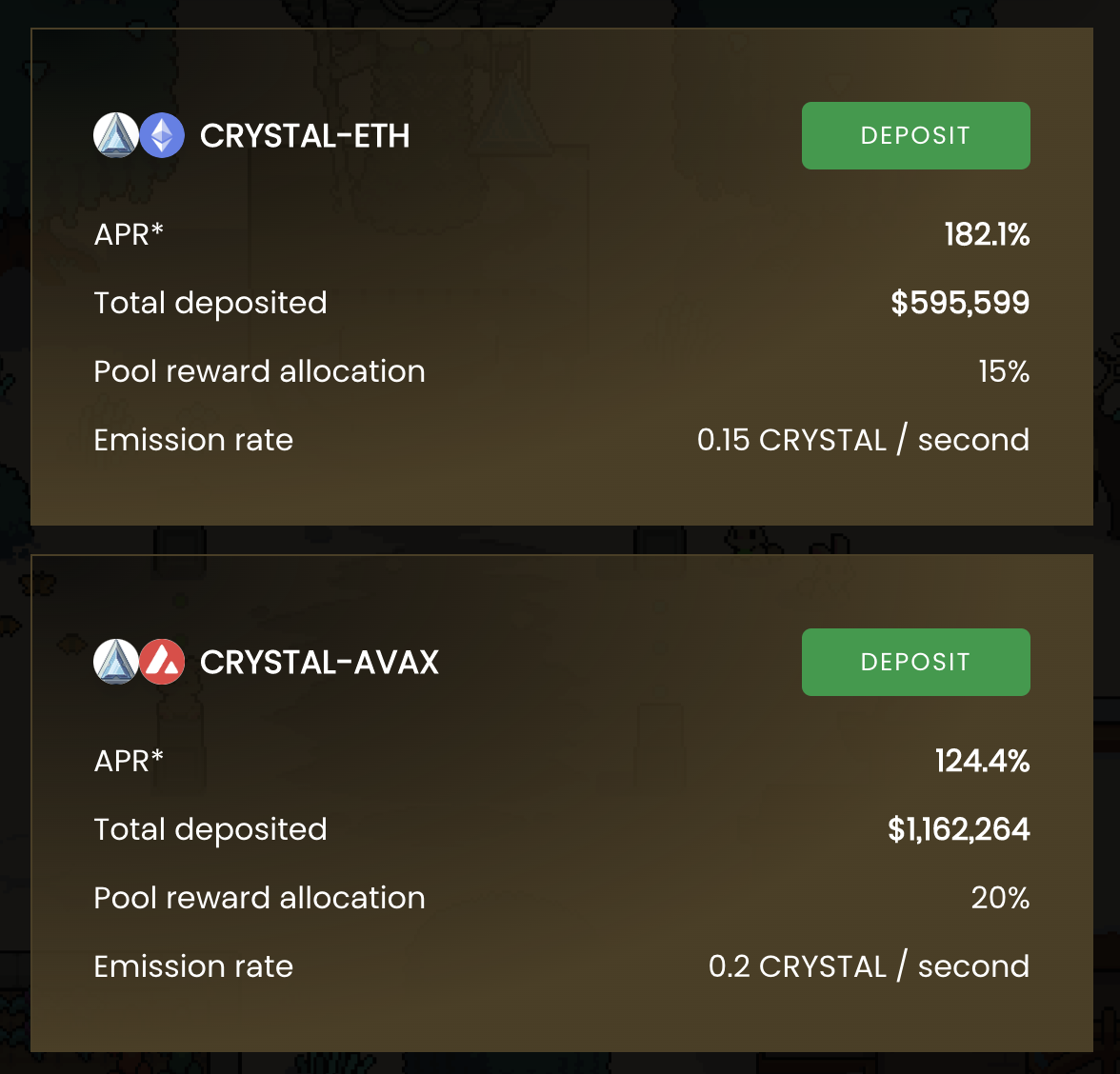Click the $1,162,264 total deposited amount
1120x1074 pixels.
(958, 829)
